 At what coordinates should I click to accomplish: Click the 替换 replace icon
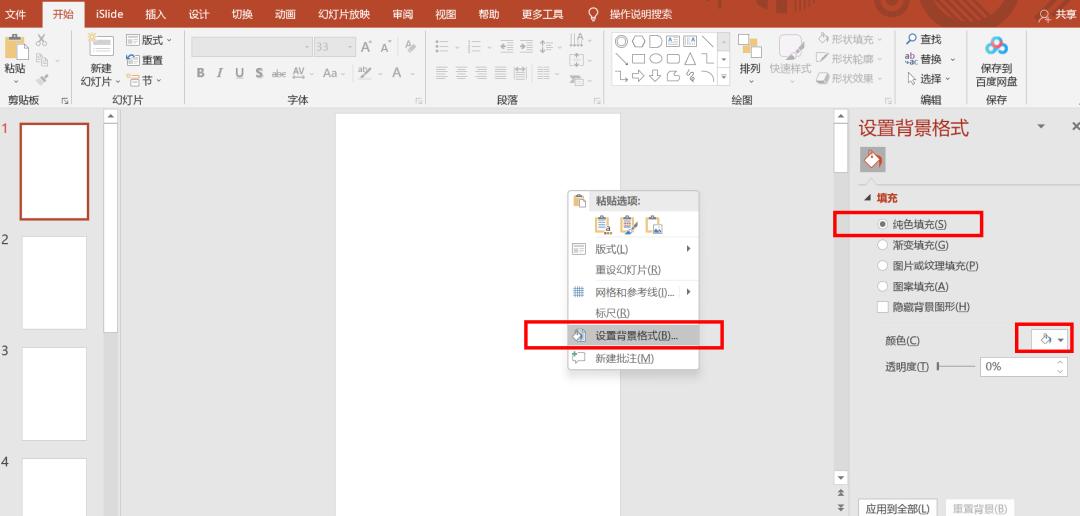coord(911,58)
